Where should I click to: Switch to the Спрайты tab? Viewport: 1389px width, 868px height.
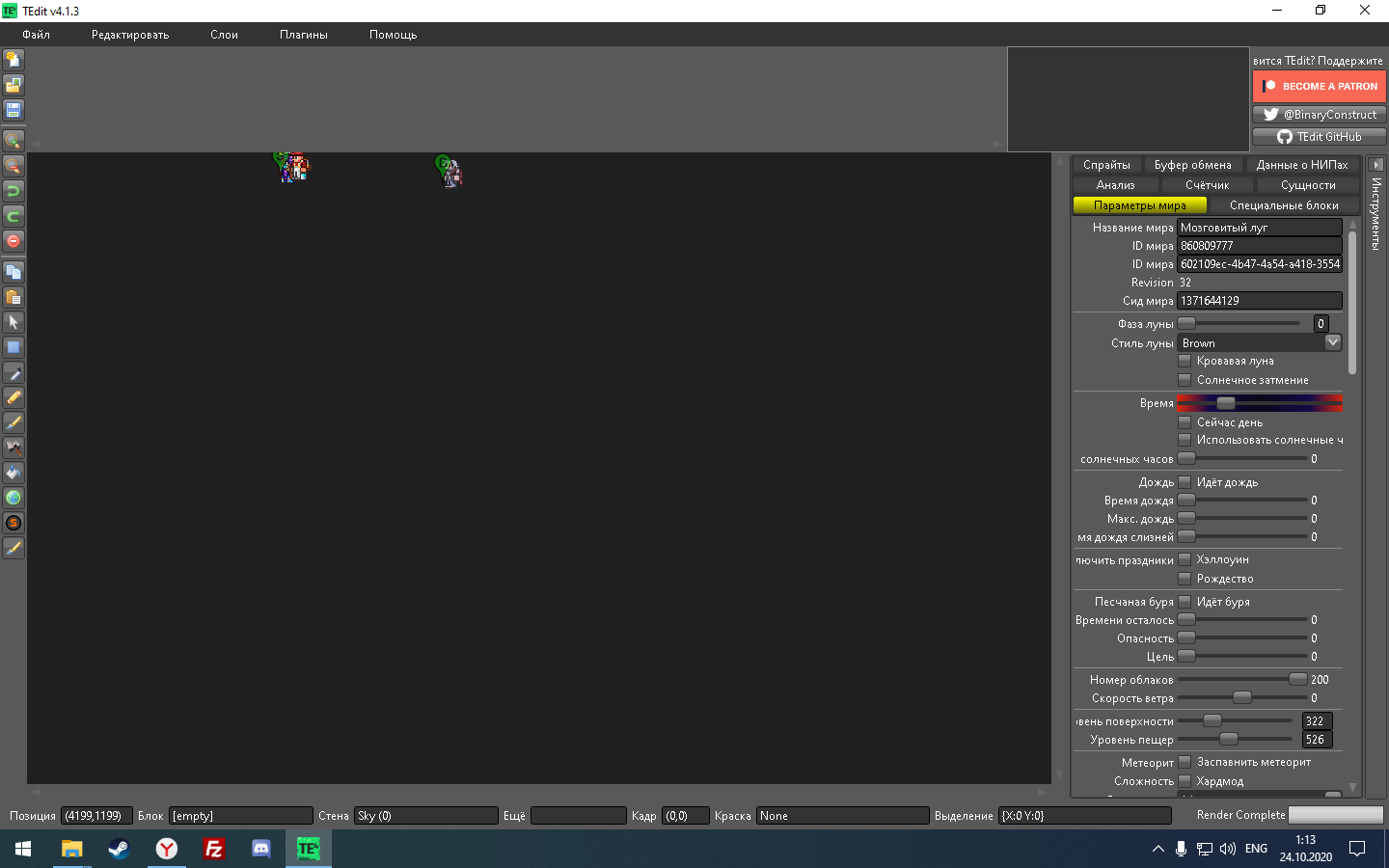tap(1106, 165)
